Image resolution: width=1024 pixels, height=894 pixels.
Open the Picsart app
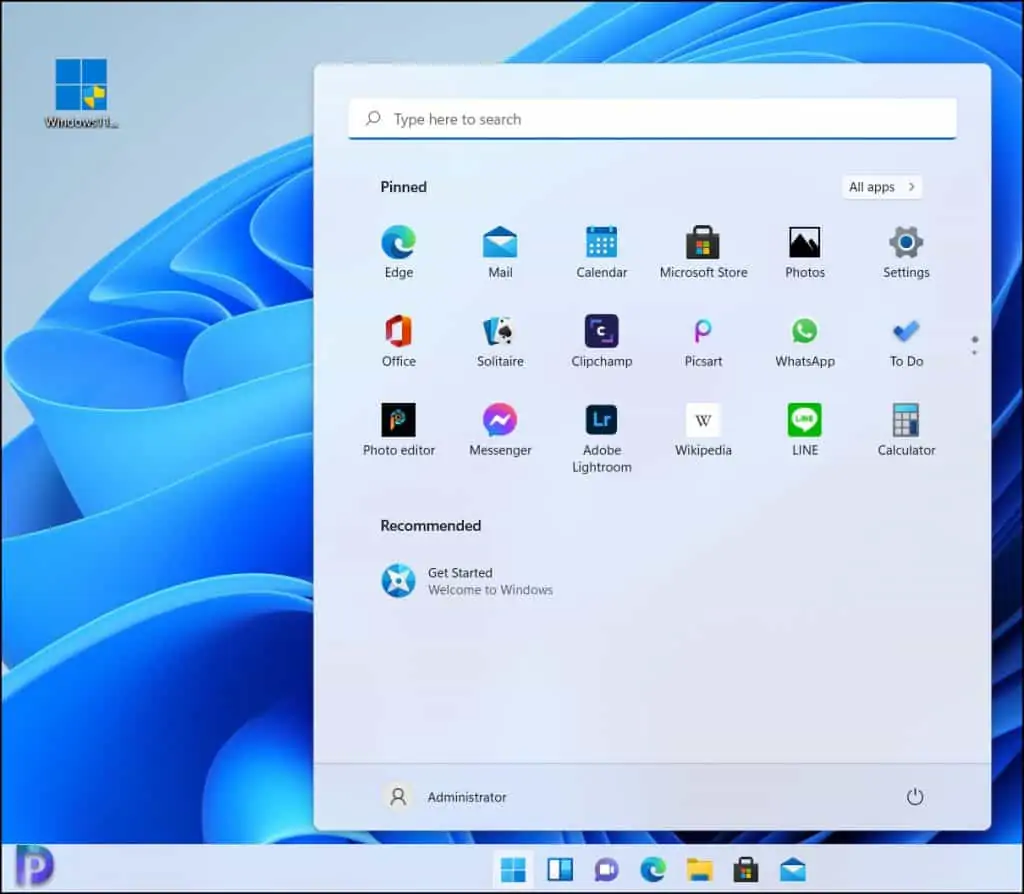703,341
